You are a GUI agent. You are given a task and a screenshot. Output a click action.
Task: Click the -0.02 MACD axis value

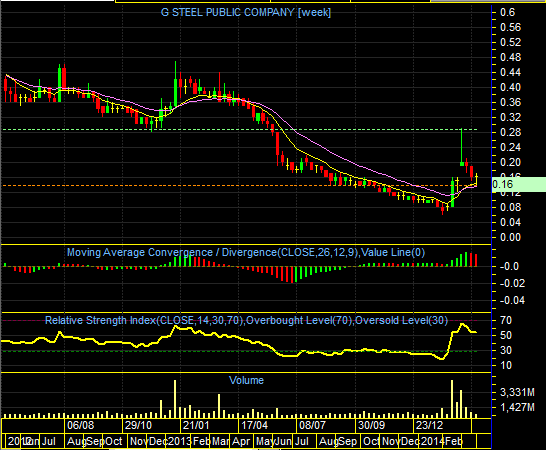coord(512,283)
